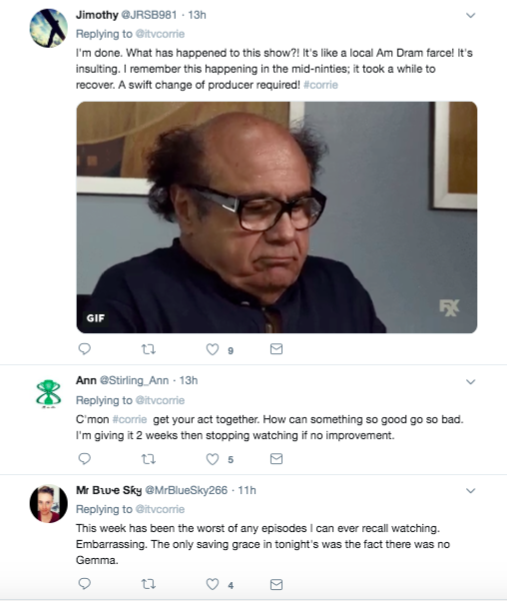Open Jimothy's profile avatar
The height and width of the screenshot is (601, 507).
click(49, 28)
